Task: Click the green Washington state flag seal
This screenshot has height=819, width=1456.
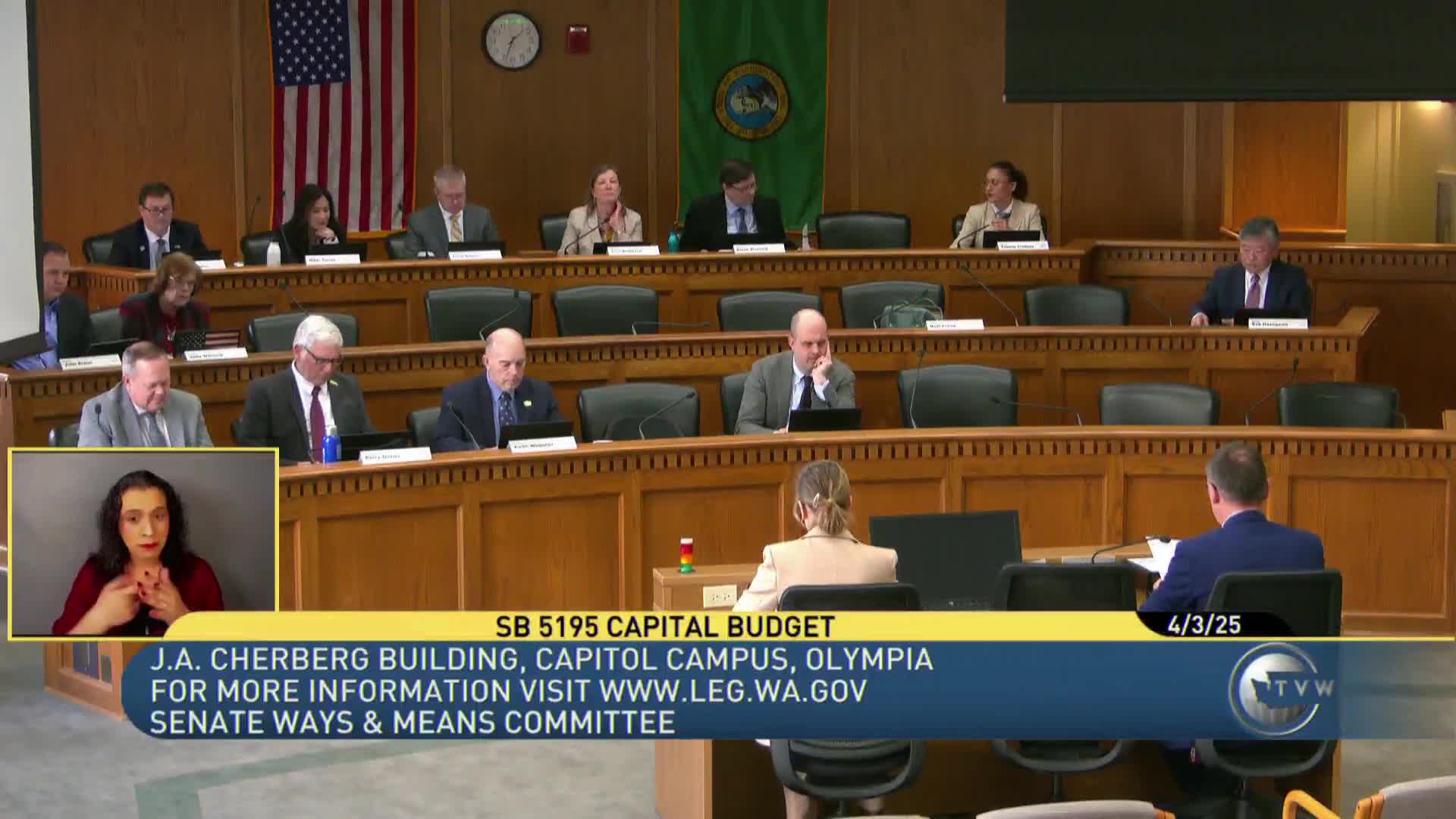Action: click(751, 100)
